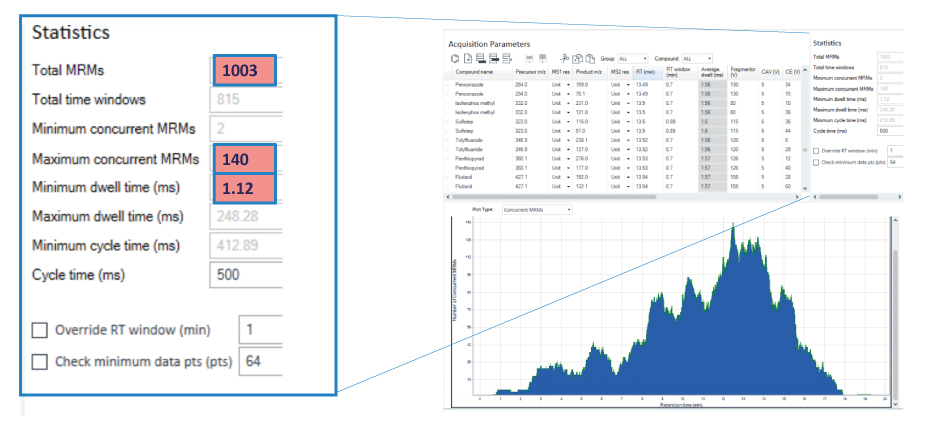The width and height of the screenshot is (940, 431).
Task: Click Product m/z cell 177.0
Action: click(x=582, y=168)
